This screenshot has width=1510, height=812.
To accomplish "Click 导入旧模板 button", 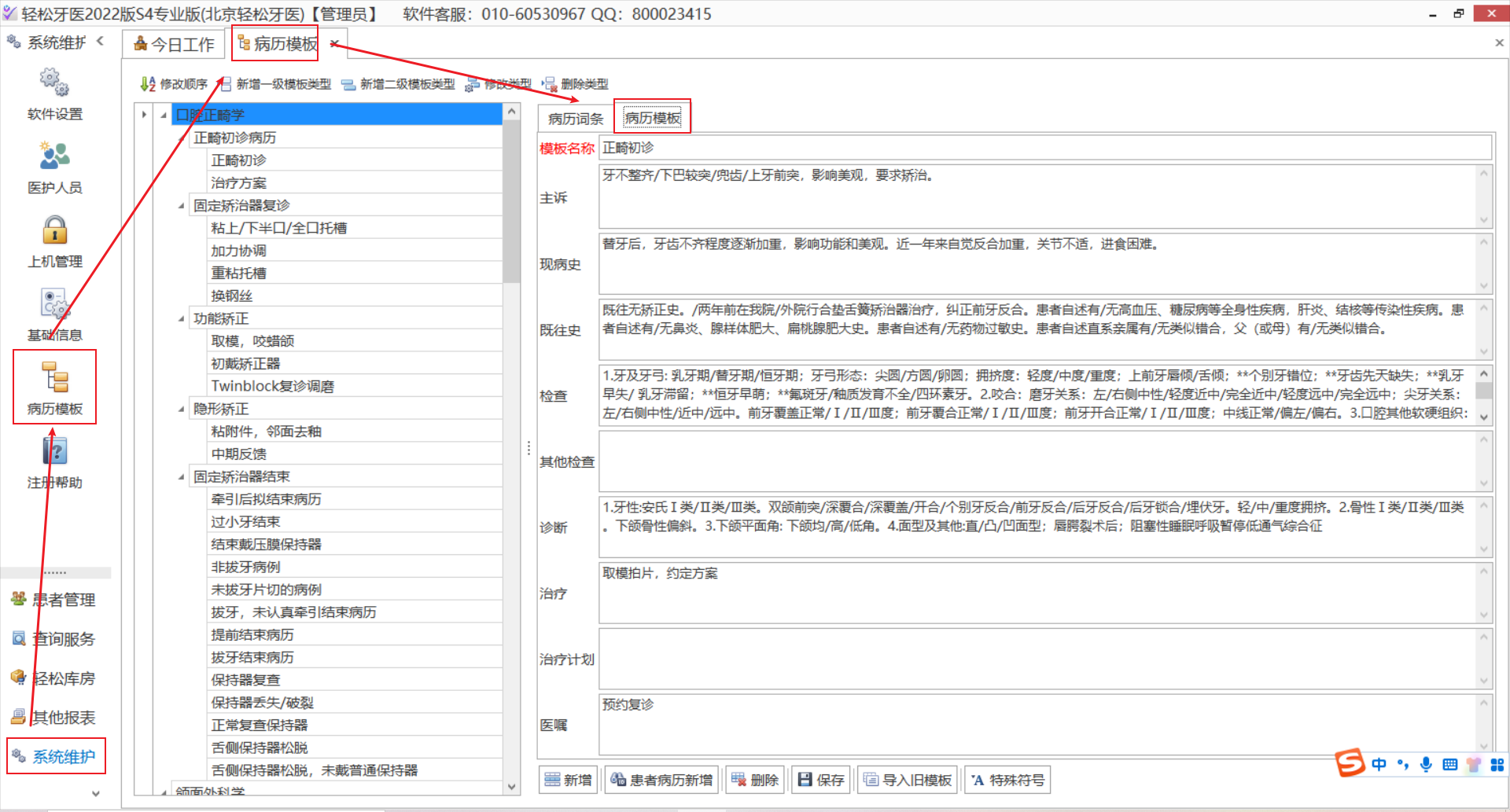I will [908, 780].
